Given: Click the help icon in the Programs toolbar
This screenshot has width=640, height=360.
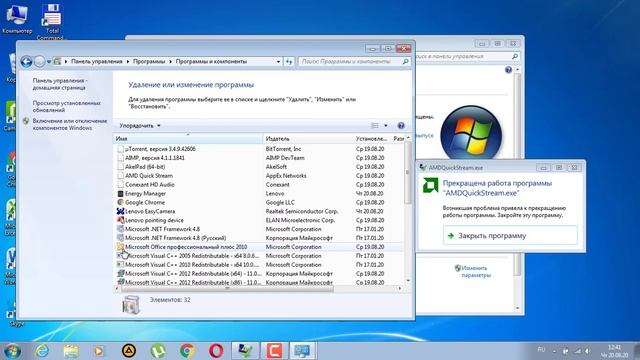Looking at the screenshot, I should click(x=401, y=126).
